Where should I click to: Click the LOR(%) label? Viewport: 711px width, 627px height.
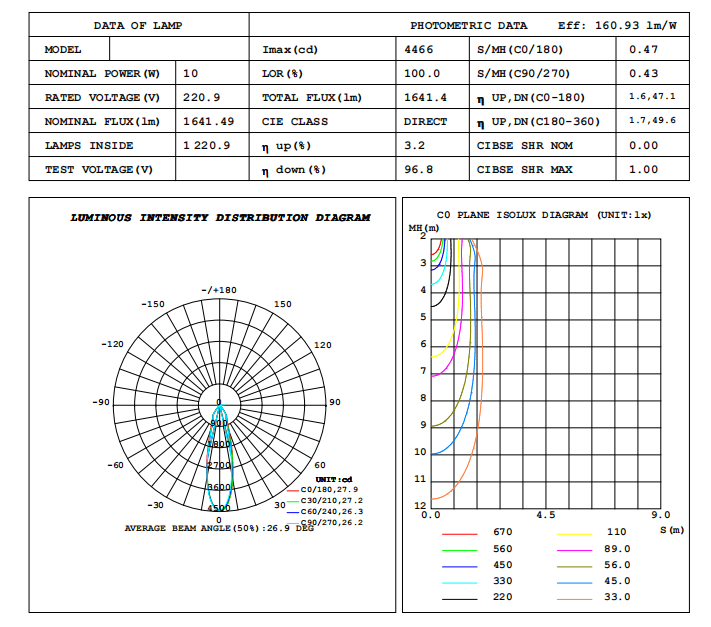click(x=282, y=73)
